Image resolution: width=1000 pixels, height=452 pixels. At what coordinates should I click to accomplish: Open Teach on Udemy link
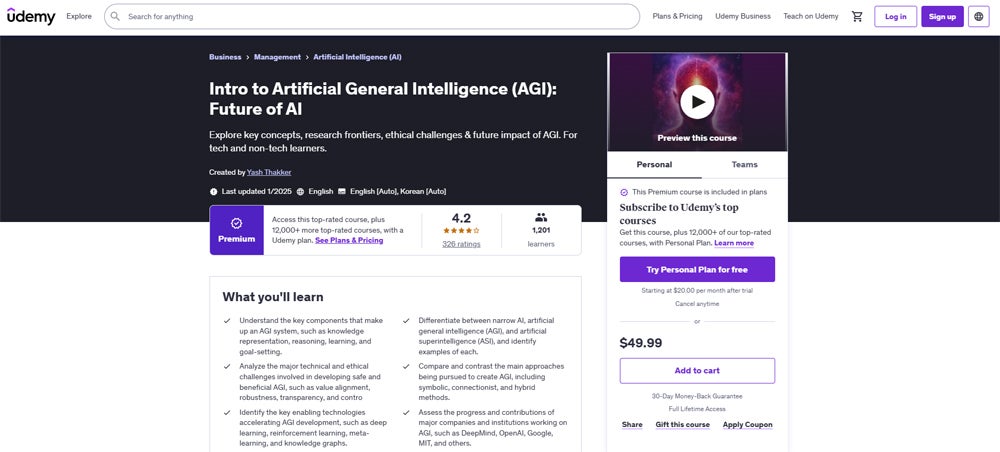[811, 17]
